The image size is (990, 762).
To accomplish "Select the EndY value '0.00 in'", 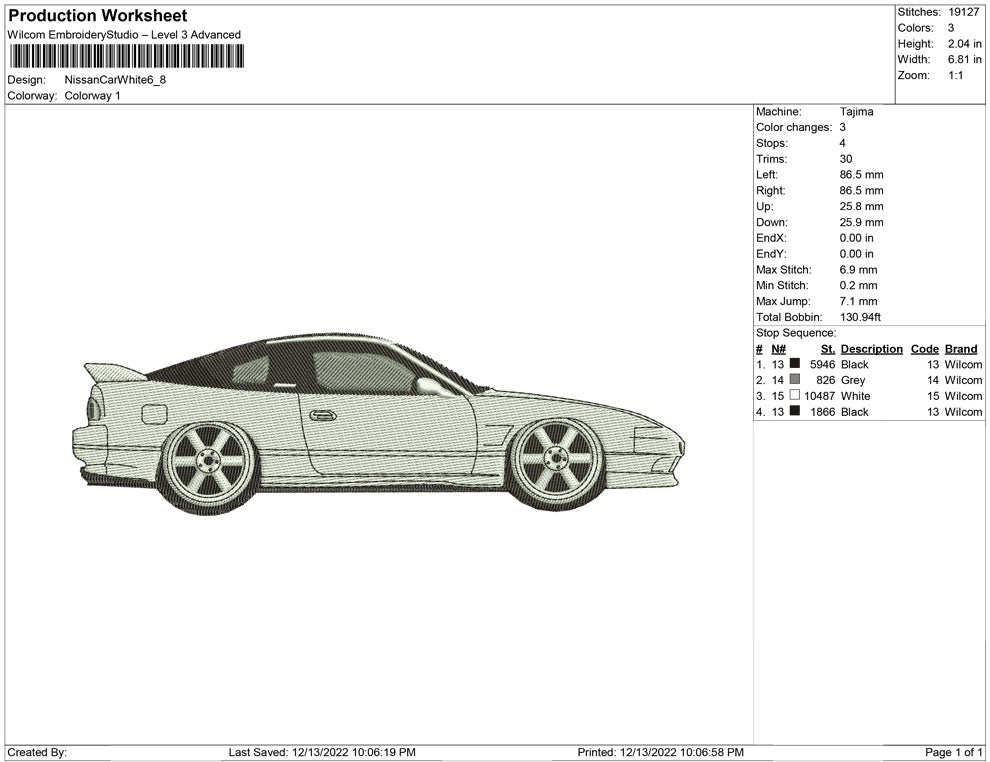I will coord(857,254).
